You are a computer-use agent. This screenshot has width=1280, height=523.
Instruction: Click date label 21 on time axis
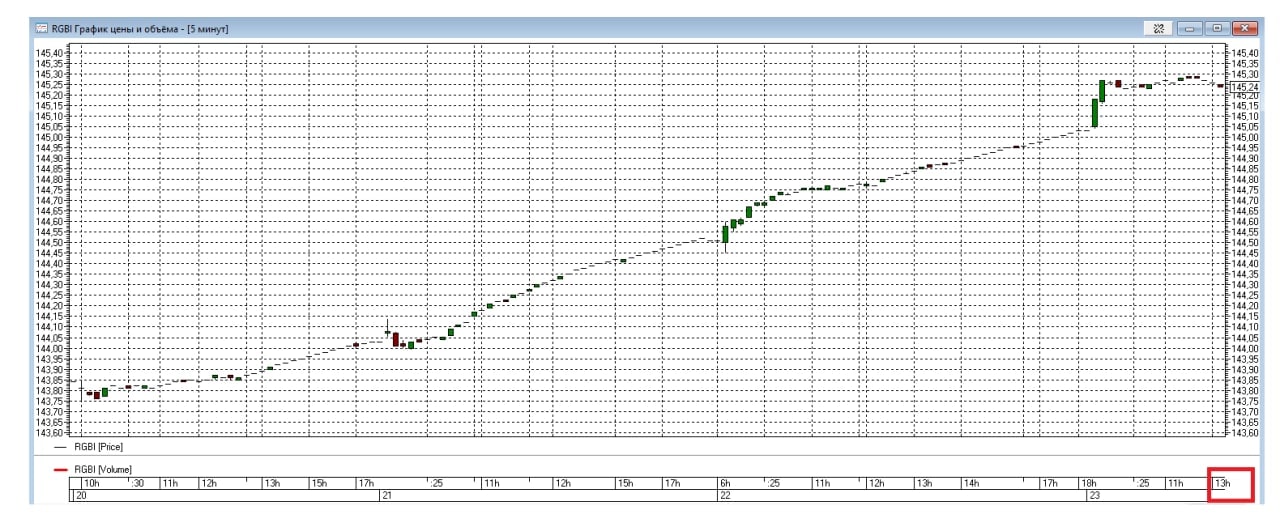pyautogui.click(x=386, y=495)
